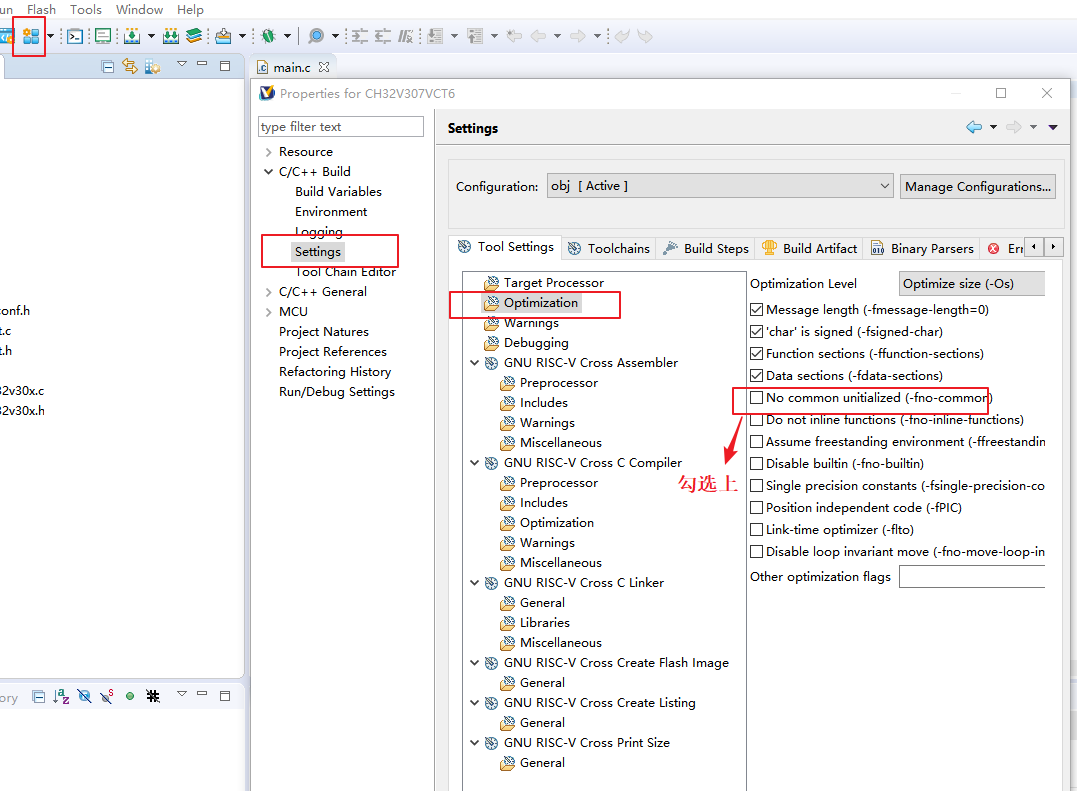Open the Optimization Level dropdown
Image resolution: width=1077 pixels, height=791 pixels.
point(971,284)
